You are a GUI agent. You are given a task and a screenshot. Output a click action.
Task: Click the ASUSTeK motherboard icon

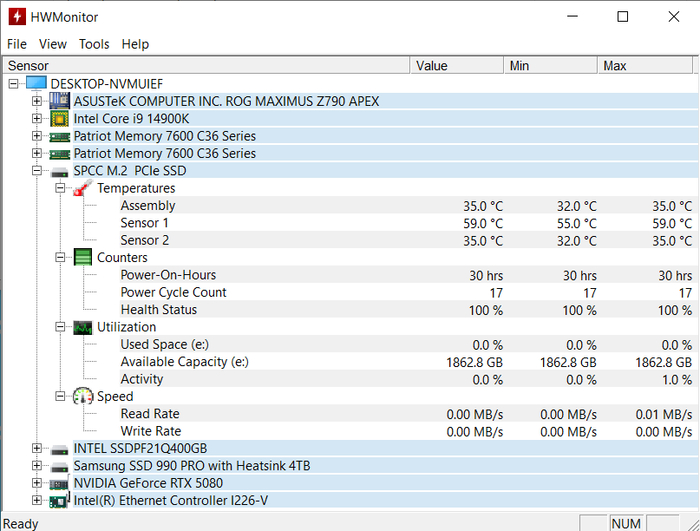coord(60,101)
